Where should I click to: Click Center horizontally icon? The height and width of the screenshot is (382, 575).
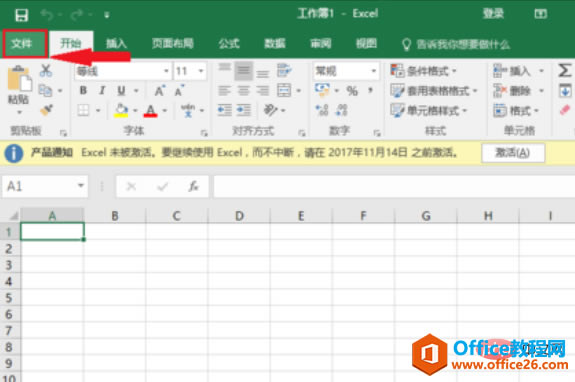click(243, 90)
